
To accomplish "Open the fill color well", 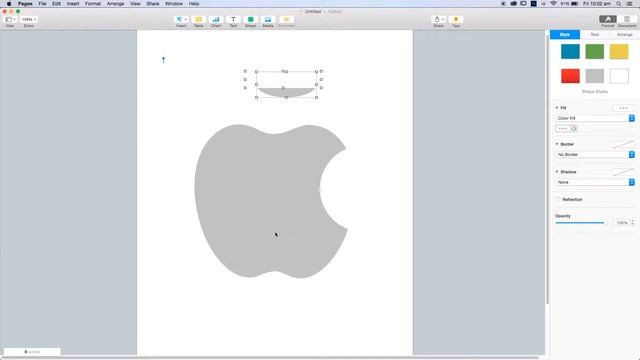I will (562, 129).
